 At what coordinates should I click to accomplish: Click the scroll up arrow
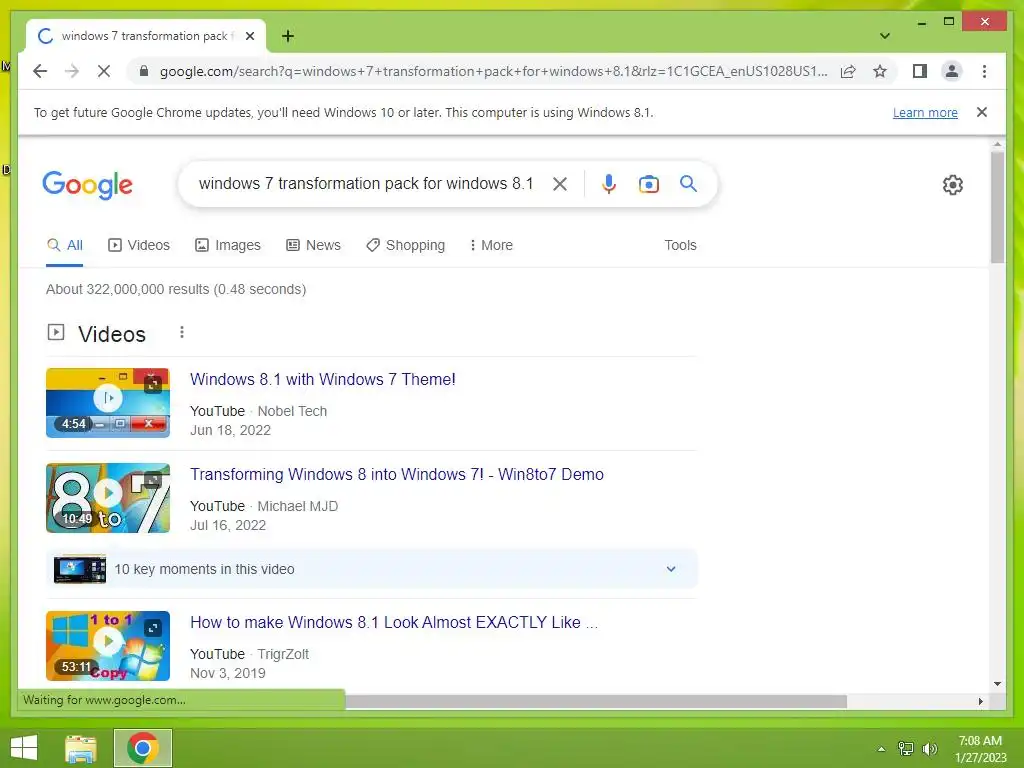(x=997, y=144)
